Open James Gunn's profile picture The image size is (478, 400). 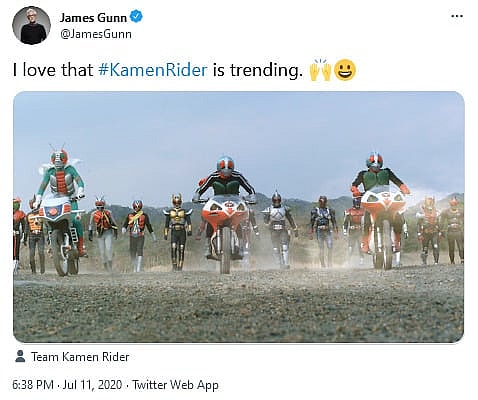click(31, 25)
